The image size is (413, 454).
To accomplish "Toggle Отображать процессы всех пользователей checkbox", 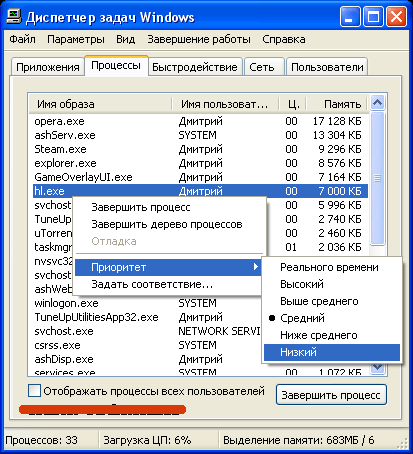I will tap(35, 390).
